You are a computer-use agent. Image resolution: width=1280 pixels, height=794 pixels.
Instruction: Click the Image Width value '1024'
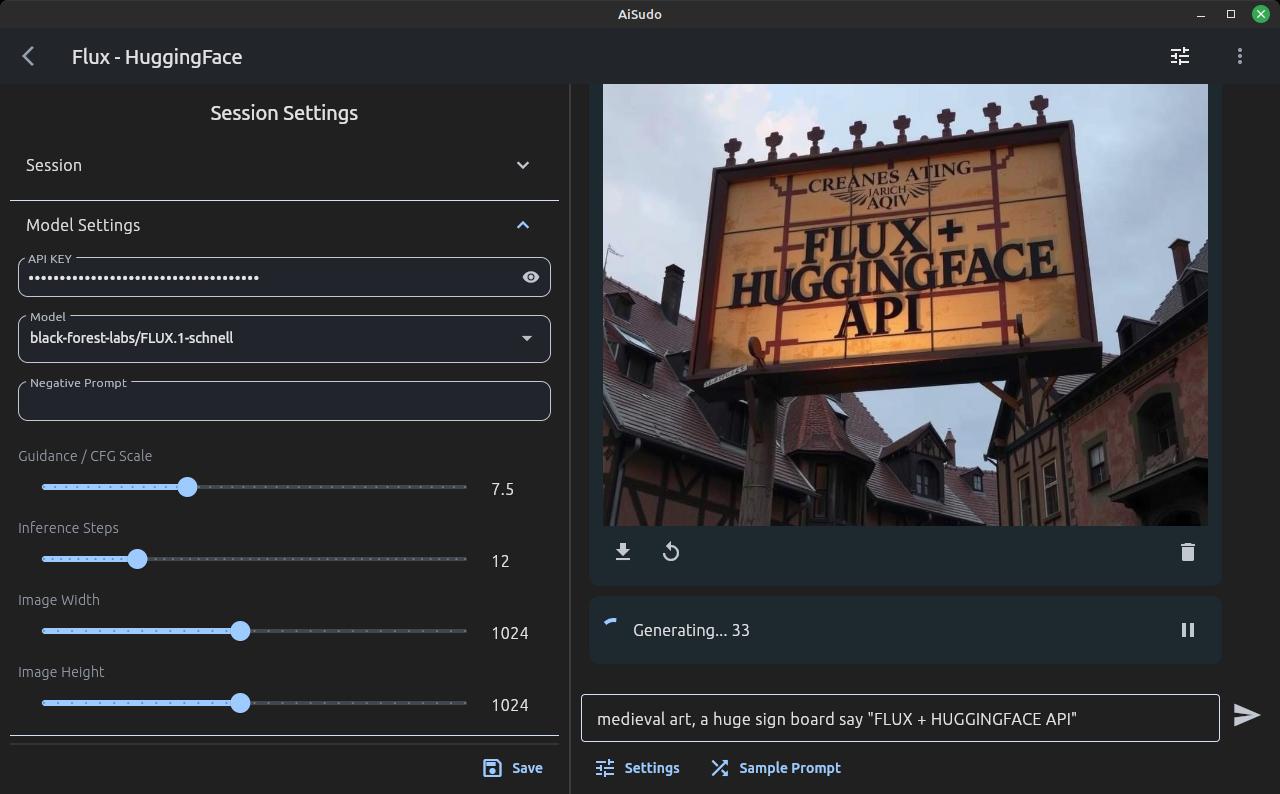pos(510,633)
